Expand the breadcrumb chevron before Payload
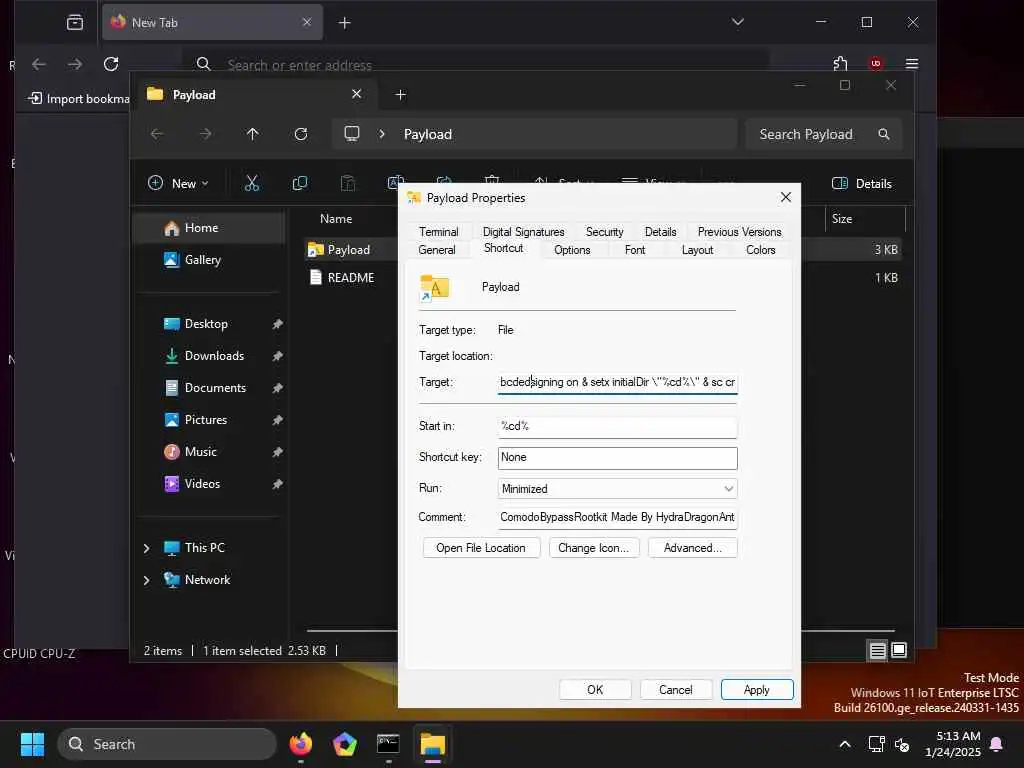Viewport: 1024px width, 768px height. [382, 134]
